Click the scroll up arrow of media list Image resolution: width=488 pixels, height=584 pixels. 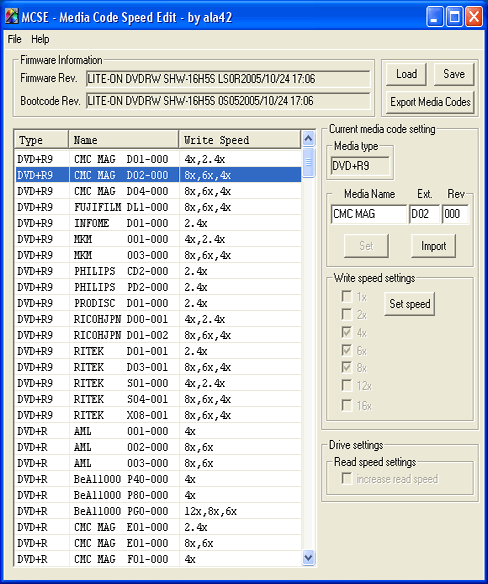(308, 139)
